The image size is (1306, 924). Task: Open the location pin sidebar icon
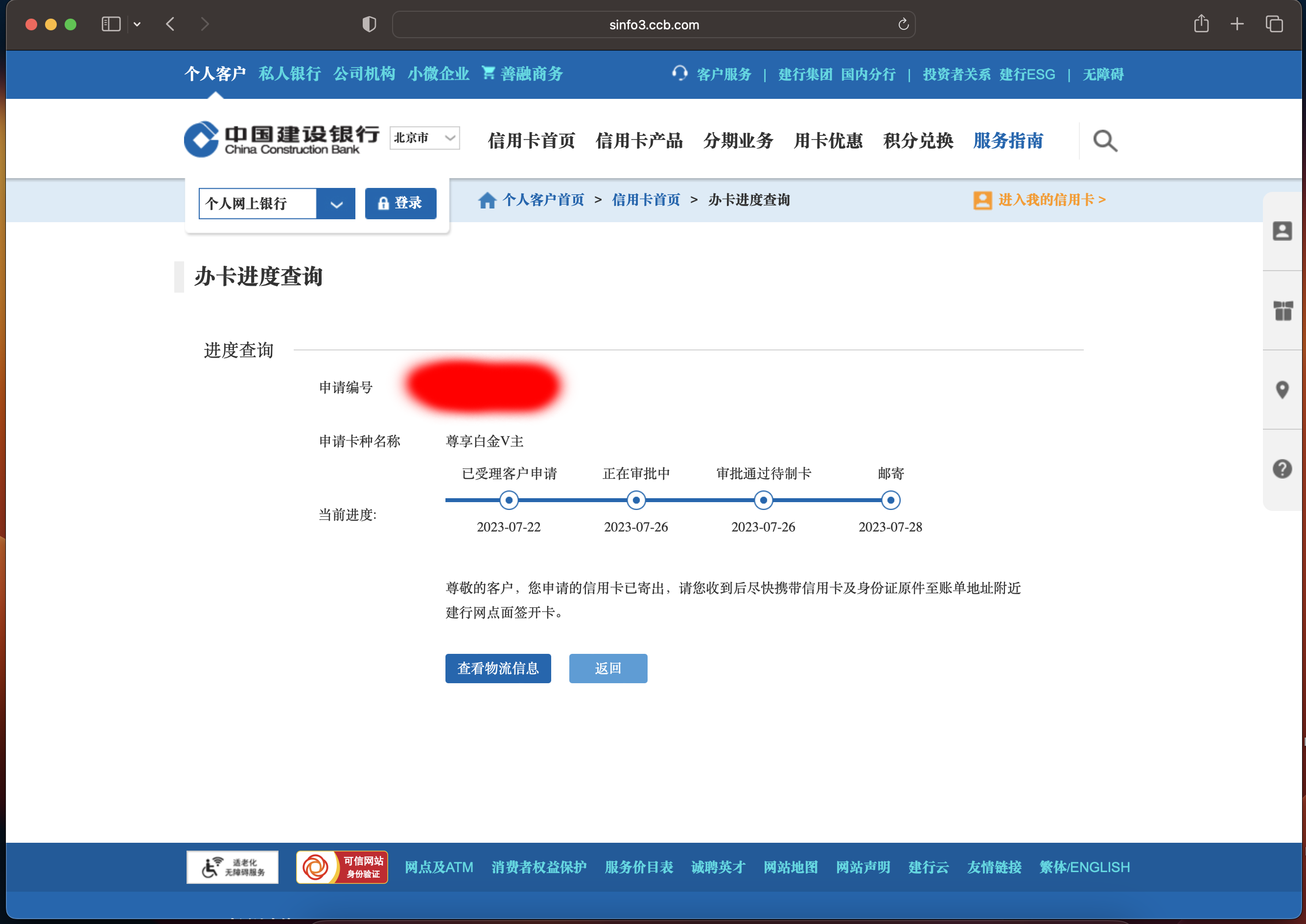tap(1282, 390)
